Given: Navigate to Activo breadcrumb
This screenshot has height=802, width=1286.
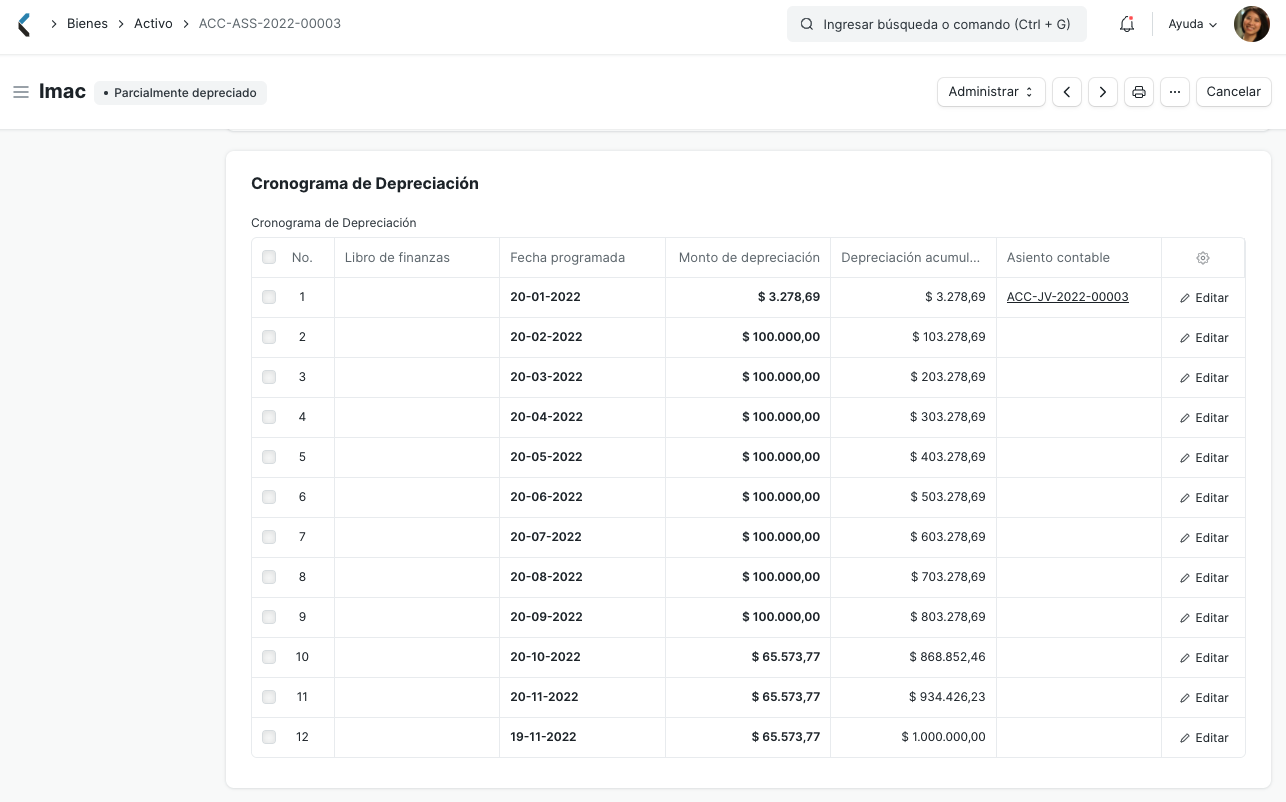Looking at the screenshot, I should 153,23.
